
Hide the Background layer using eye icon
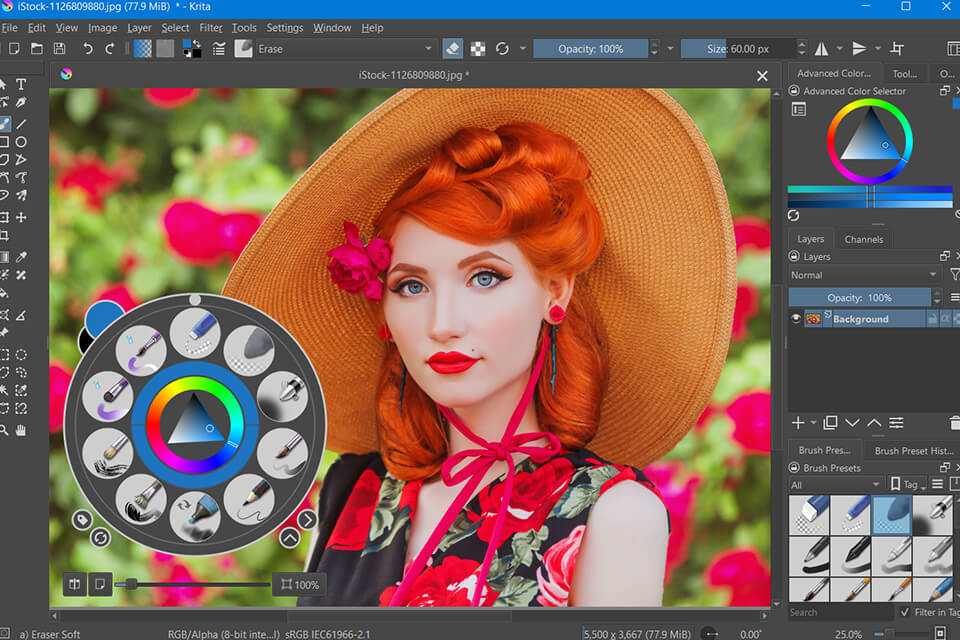[797, 319]
